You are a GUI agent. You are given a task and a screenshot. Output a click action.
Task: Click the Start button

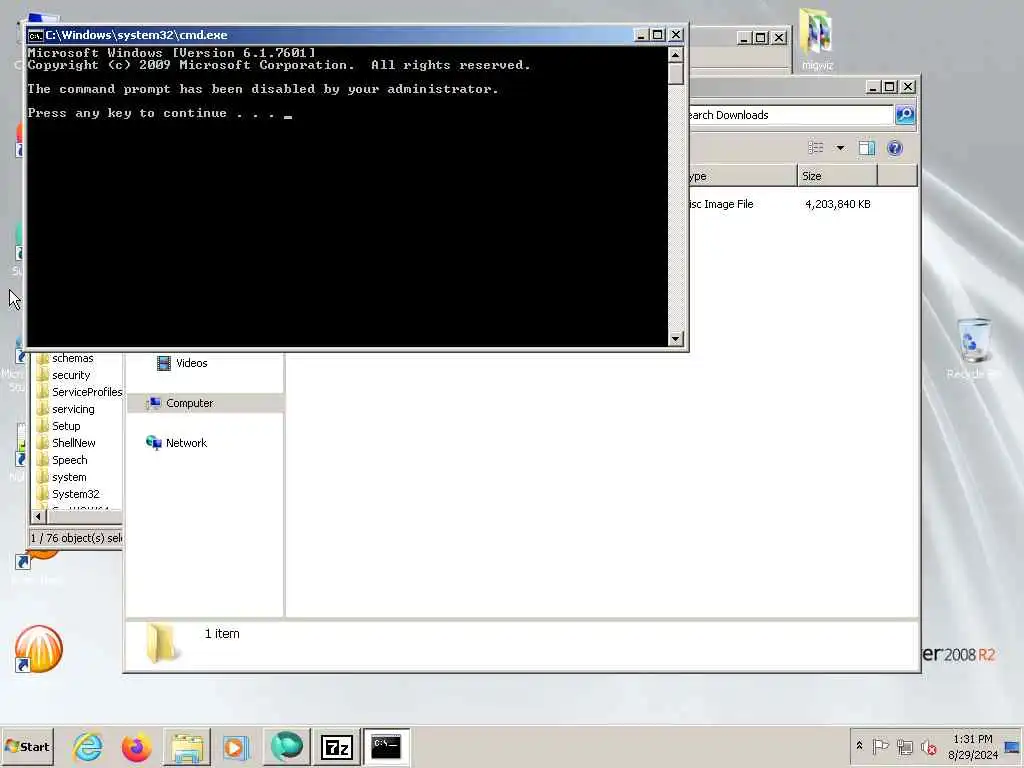pyautogui.click(x=27, y=746)
